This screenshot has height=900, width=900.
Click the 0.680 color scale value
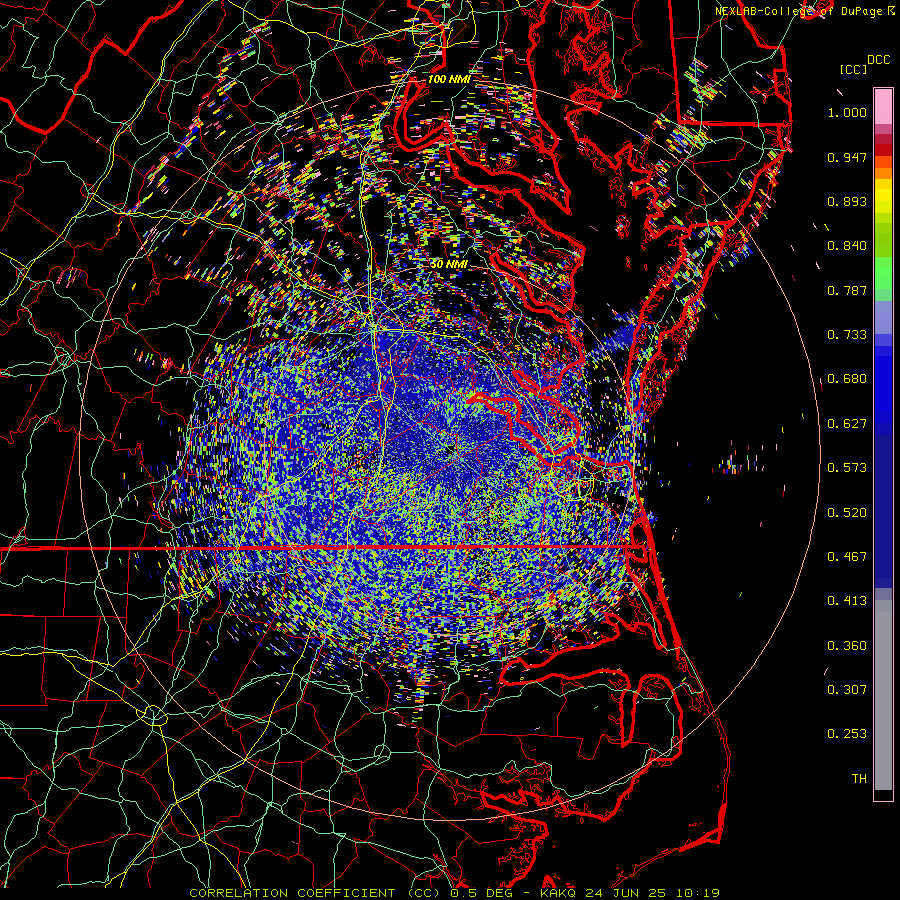pyautogui.click(x=847, y=379)
